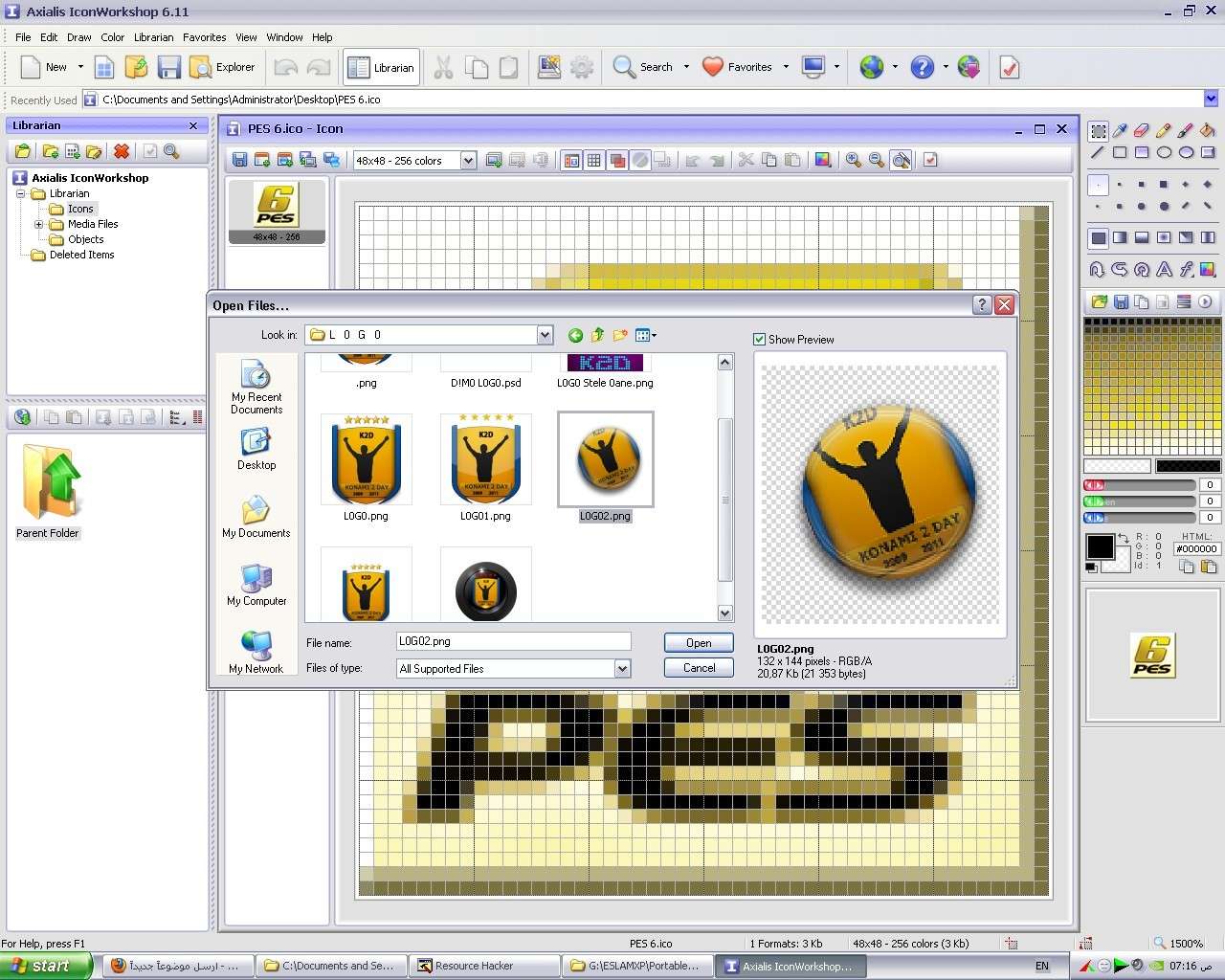
Task: Open the Explorer button in main toolbar
Action: (x=222, y=67)
